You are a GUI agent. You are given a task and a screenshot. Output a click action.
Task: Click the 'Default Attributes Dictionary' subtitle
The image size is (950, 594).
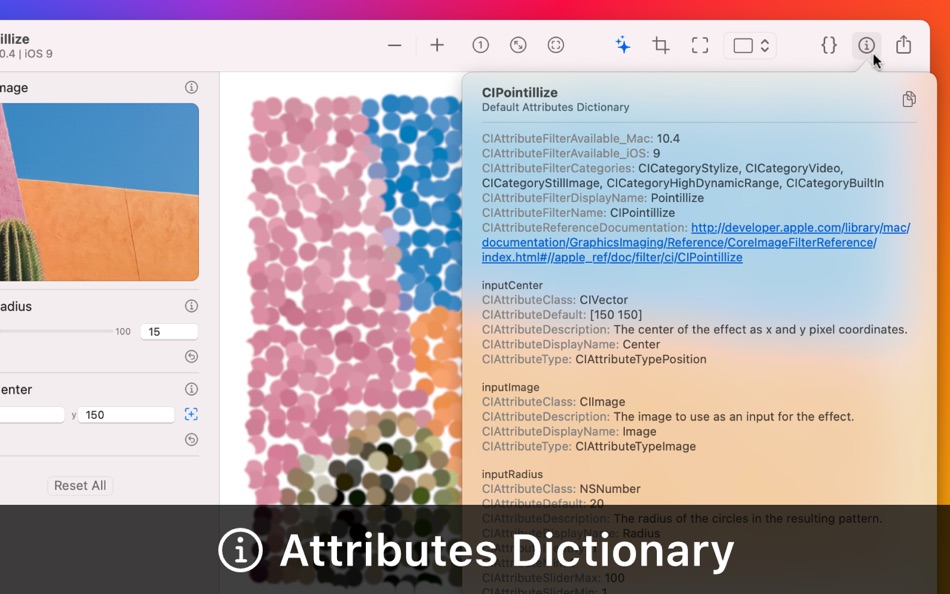point(555,107)
